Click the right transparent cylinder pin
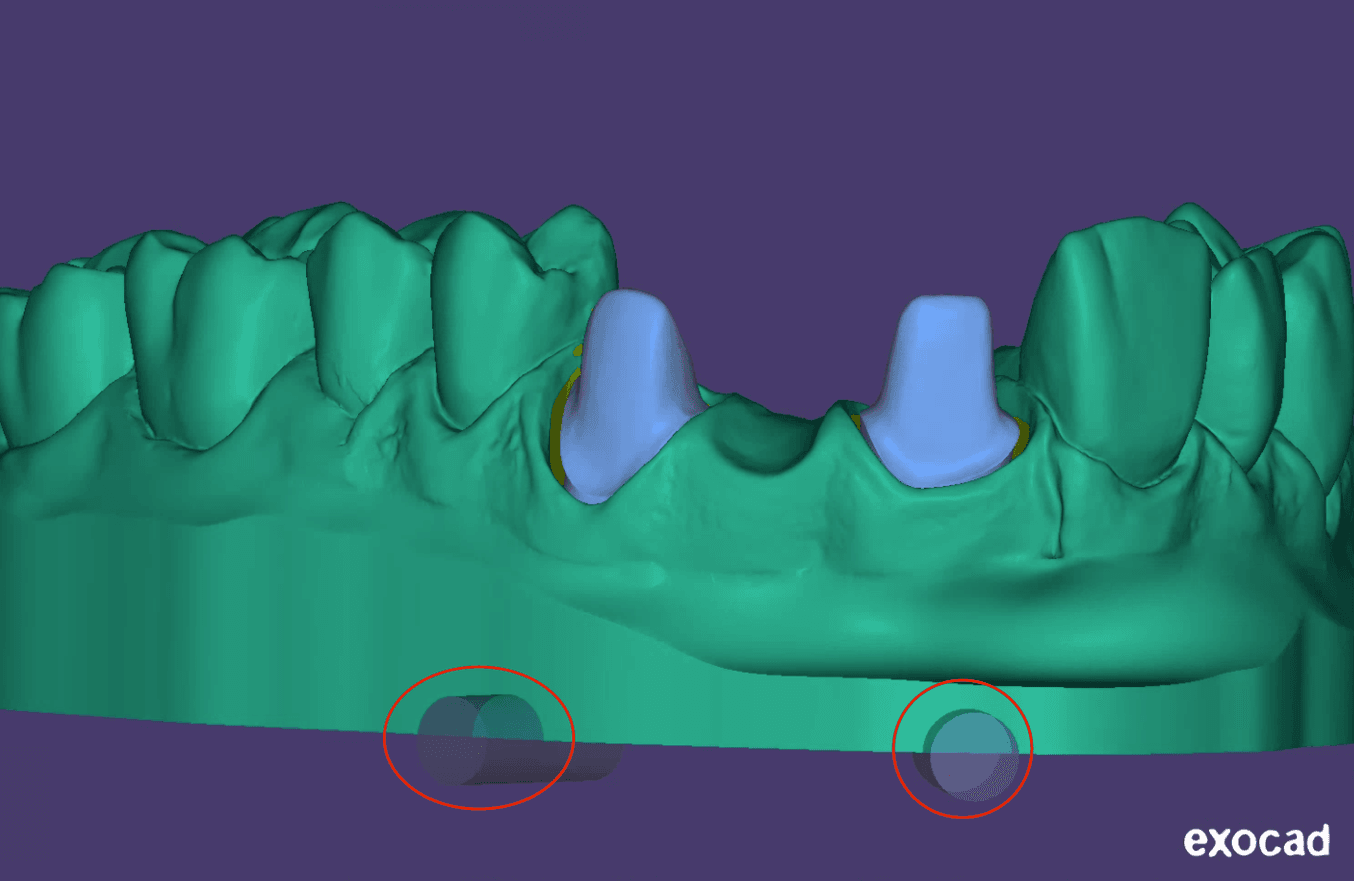 966,755
